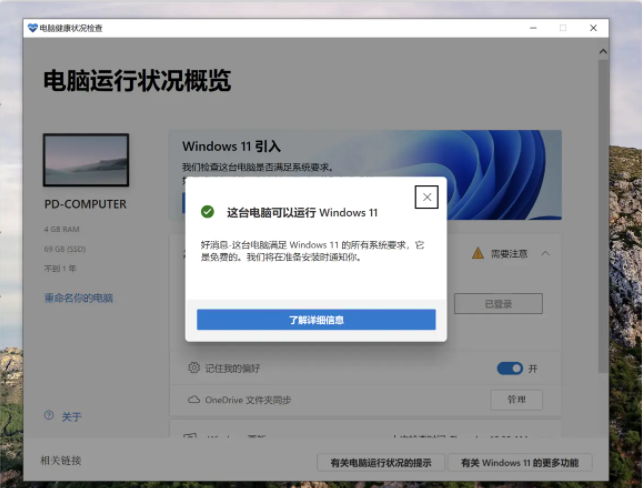Click the yellow warning triangle icon
This screenshot has height=488, width=642.
click(x=478, y=253)
